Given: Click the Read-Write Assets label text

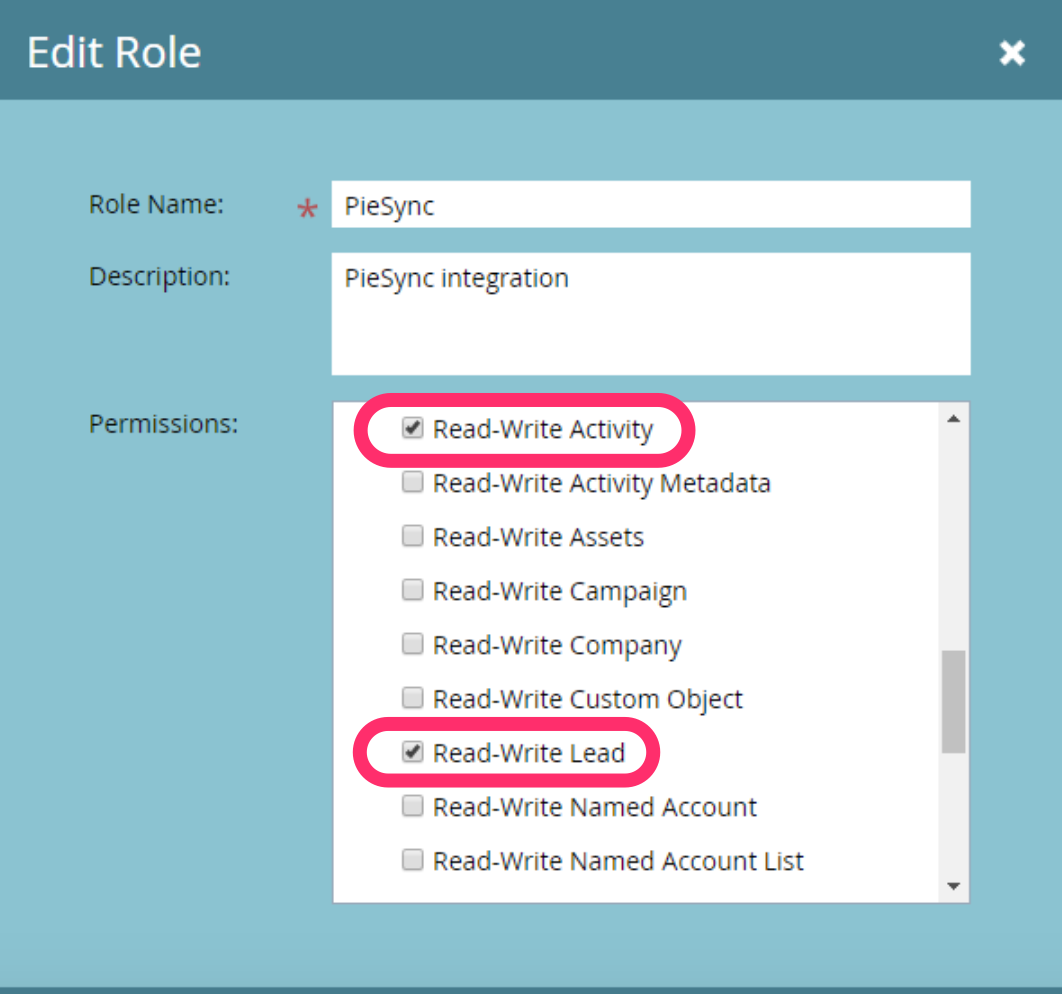Looking at the screenshot, I should coord(538,537).
